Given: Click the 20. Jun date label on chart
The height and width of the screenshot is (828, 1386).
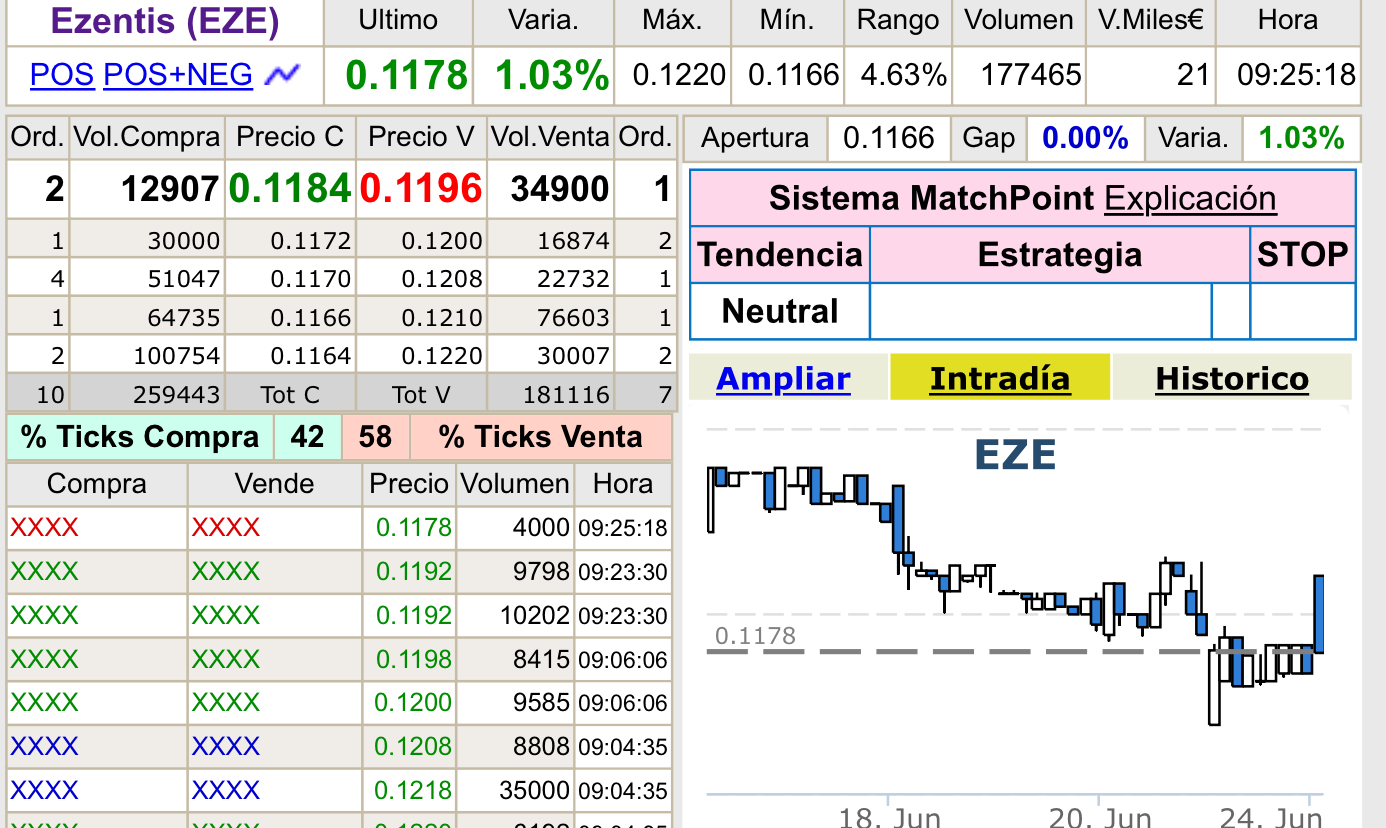Looking at the screenshot, I should click(1100, 818).
